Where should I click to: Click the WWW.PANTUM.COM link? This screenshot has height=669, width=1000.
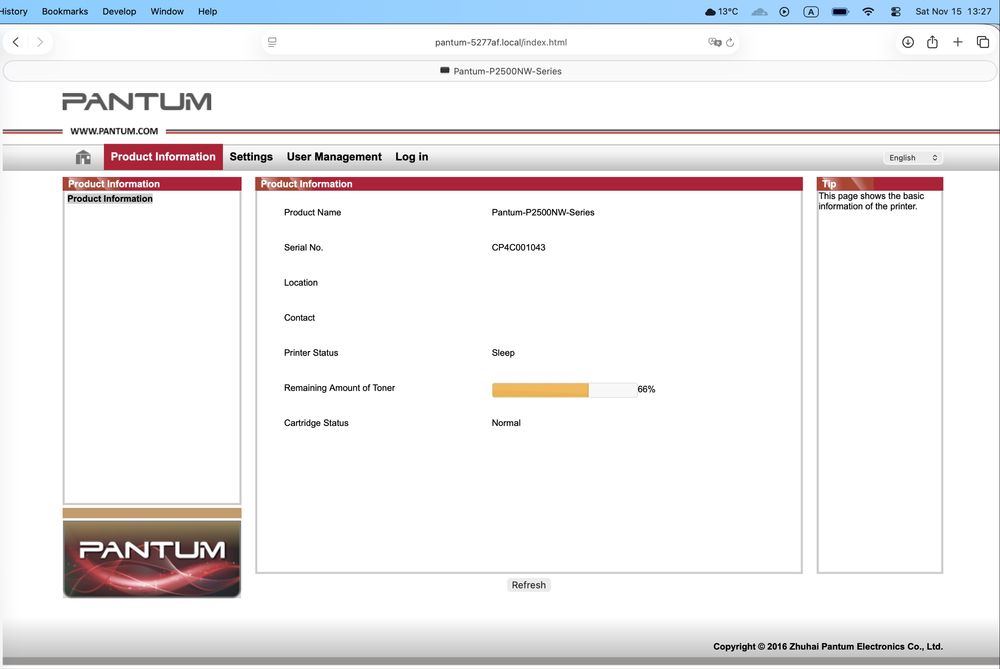pos(114,131)
